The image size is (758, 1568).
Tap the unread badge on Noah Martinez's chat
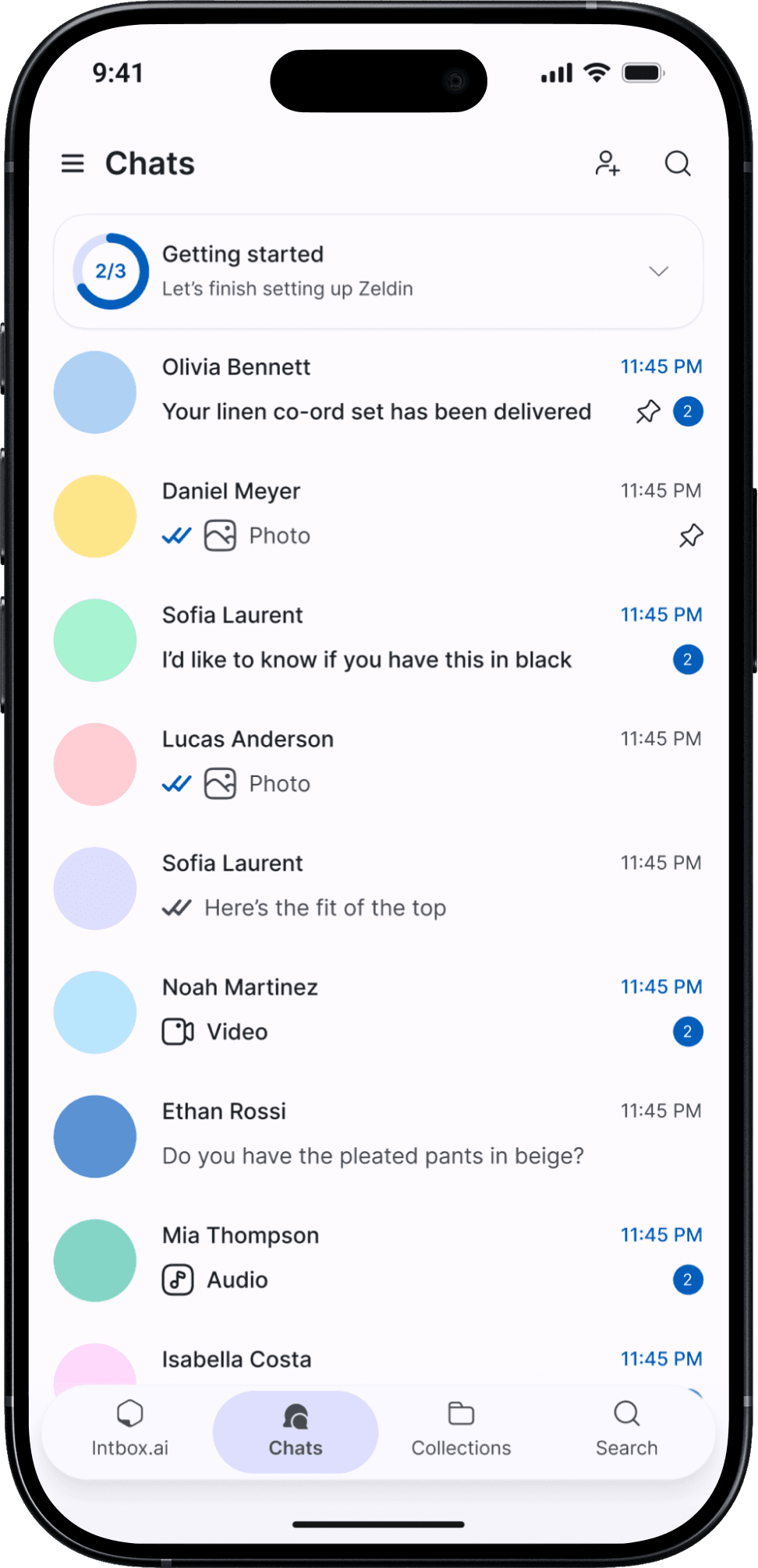688,1032
